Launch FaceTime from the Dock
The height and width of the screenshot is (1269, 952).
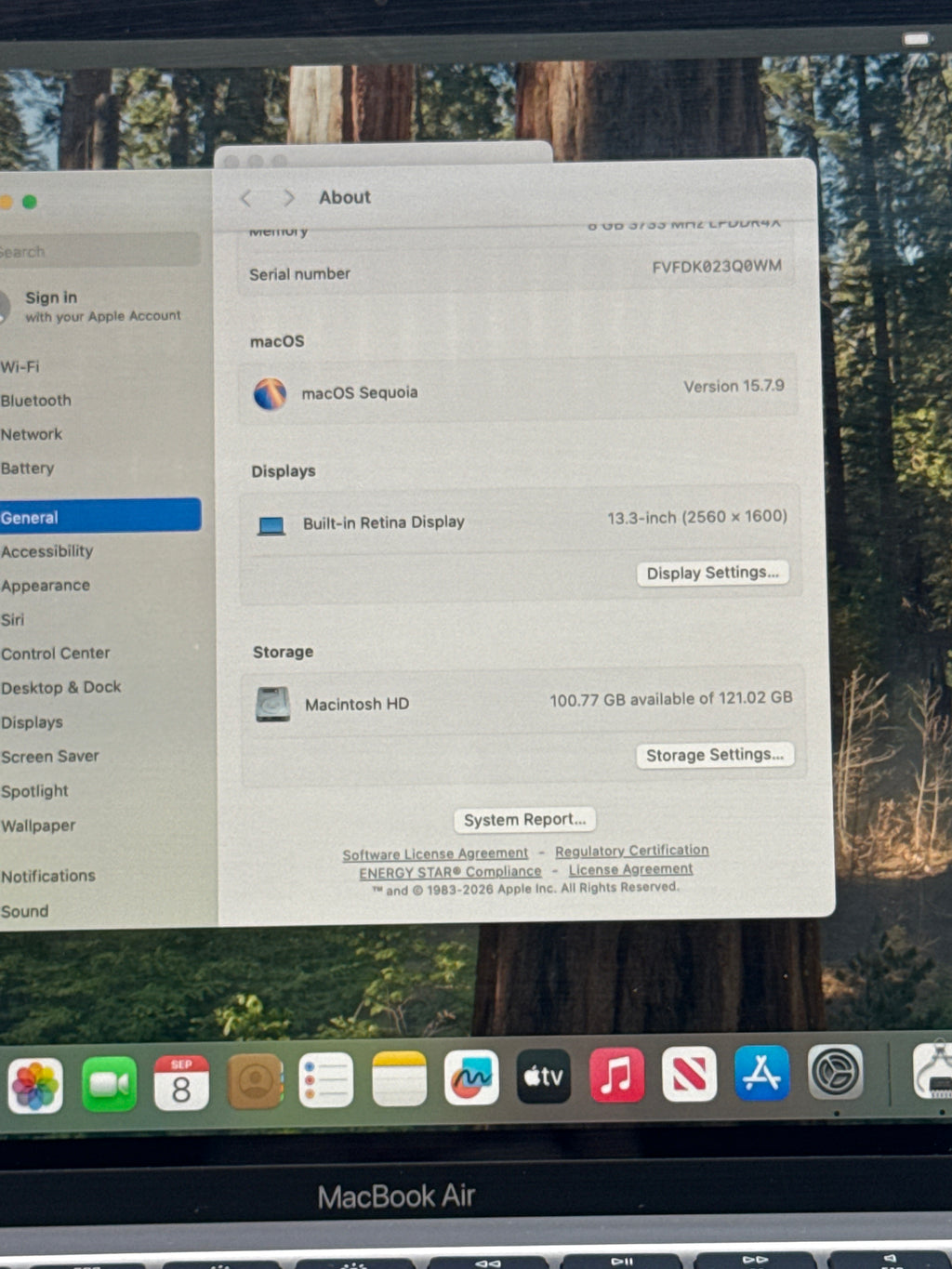[109, 1084]
